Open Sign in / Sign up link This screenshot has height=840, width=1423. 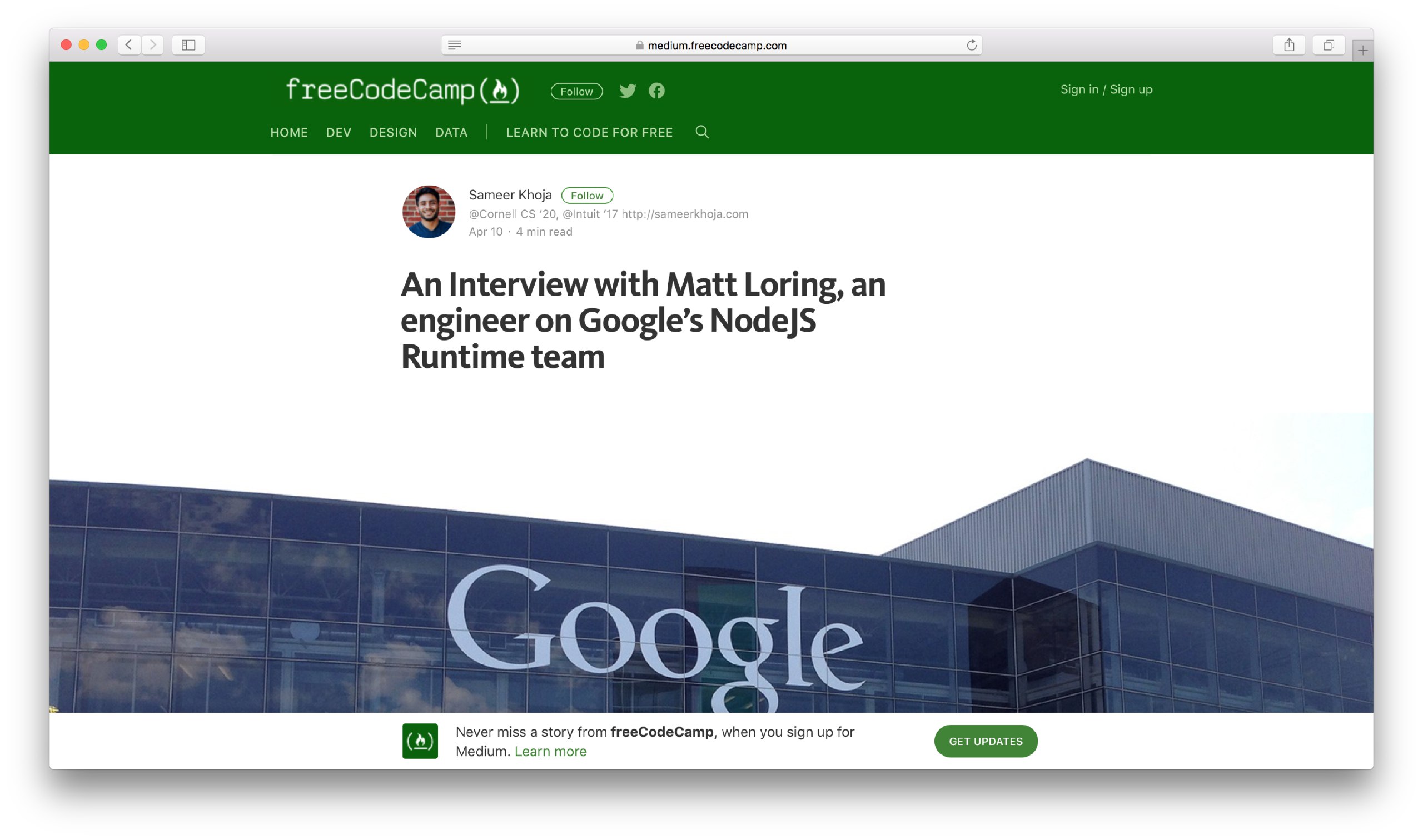coord(1107,89)
